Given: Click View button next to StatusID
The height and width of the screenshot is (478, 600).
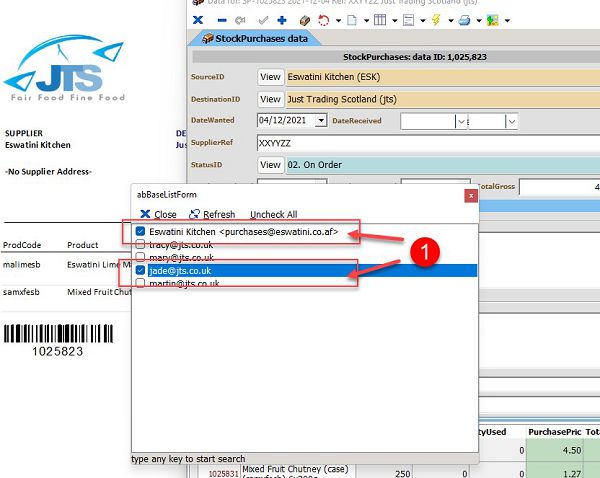Looking at the screenshot, I should tap(271, 165).
